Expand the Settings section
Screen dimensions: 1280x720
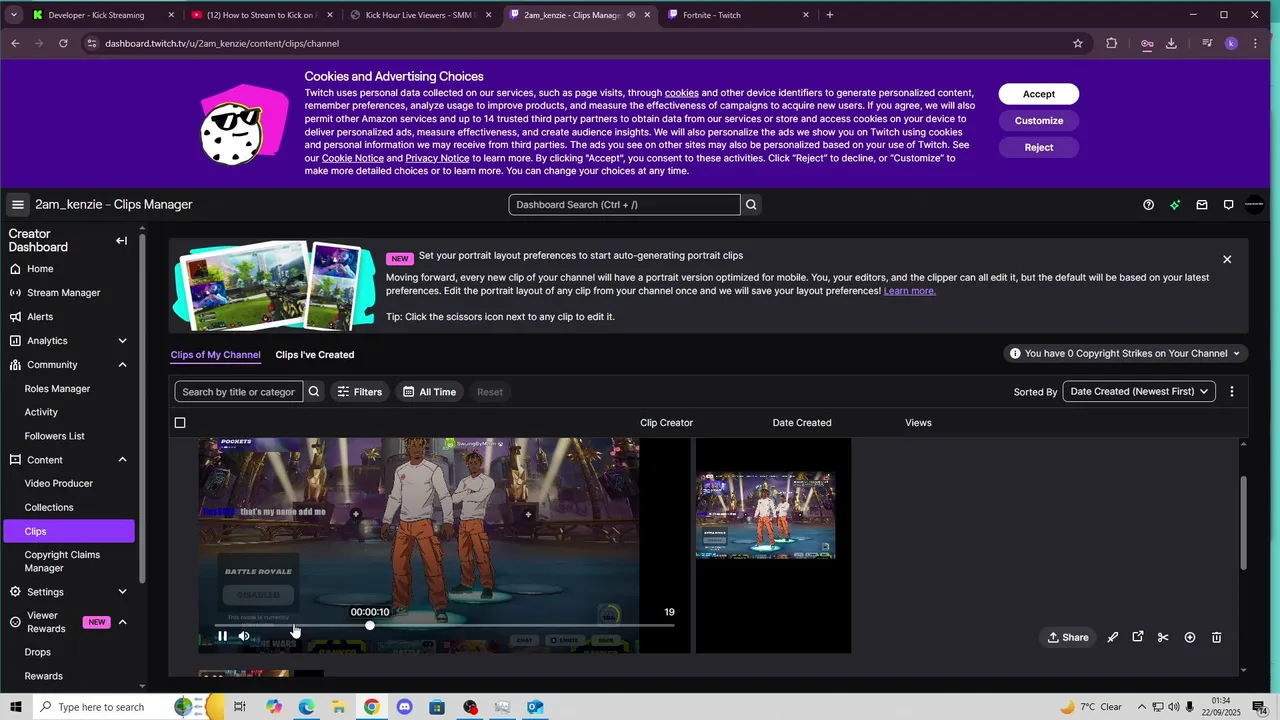click(x=122, y=592)
